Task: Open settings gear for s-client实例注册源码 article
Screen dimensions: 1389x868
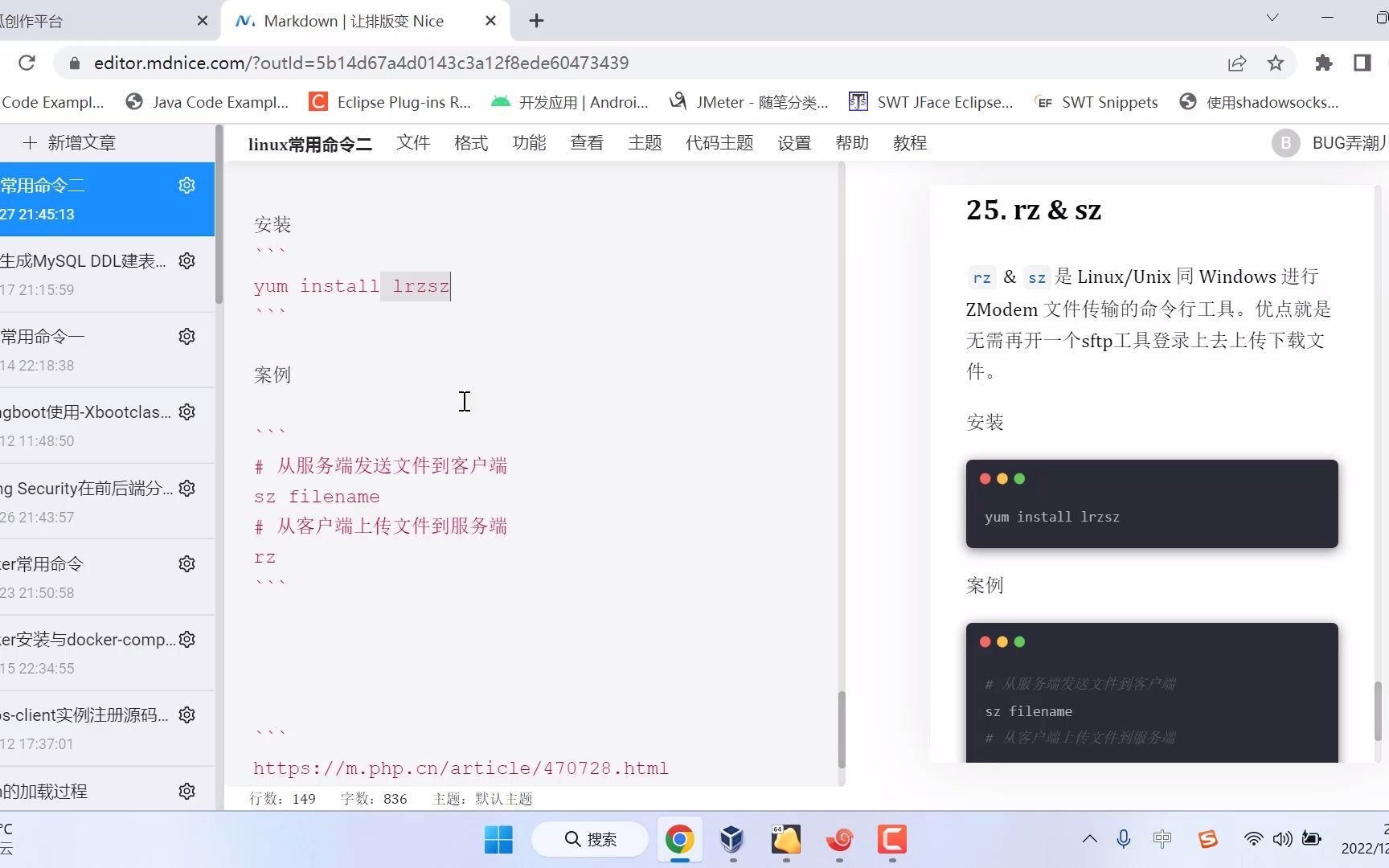Action: click(x=186, y=714)
